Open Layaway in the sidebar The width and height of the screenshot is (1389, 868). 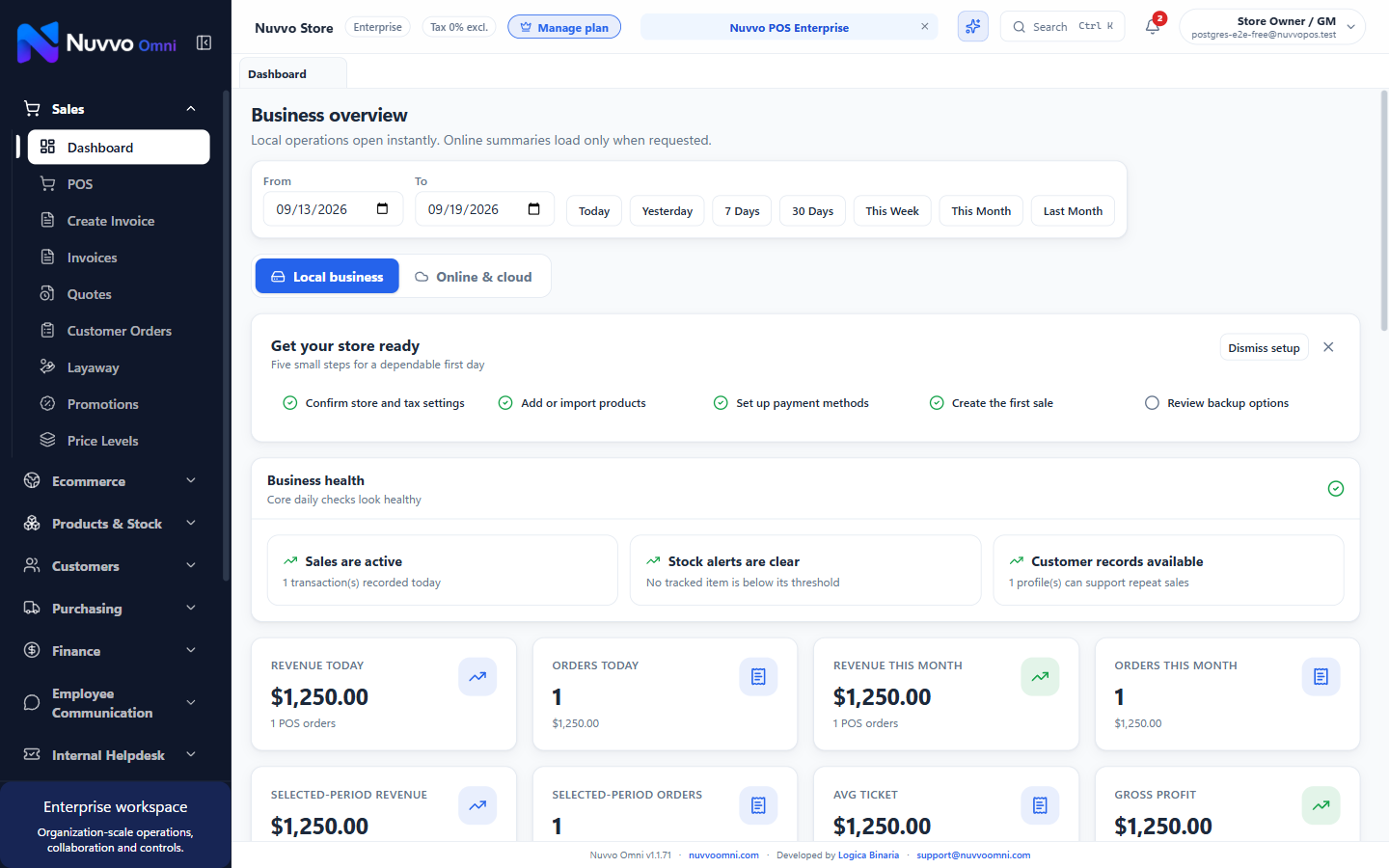(119, 367)
